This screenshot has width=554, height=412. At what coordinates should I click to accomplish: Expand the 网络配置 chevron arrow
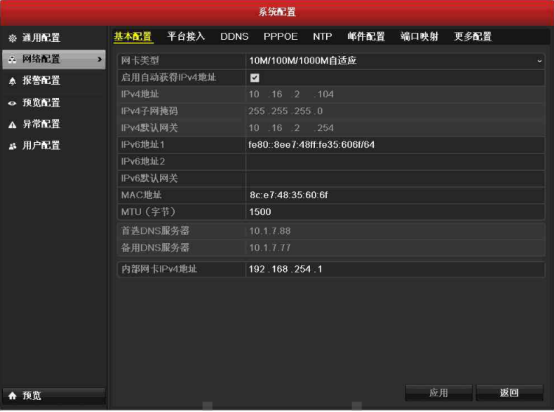[x=100, y=59]
